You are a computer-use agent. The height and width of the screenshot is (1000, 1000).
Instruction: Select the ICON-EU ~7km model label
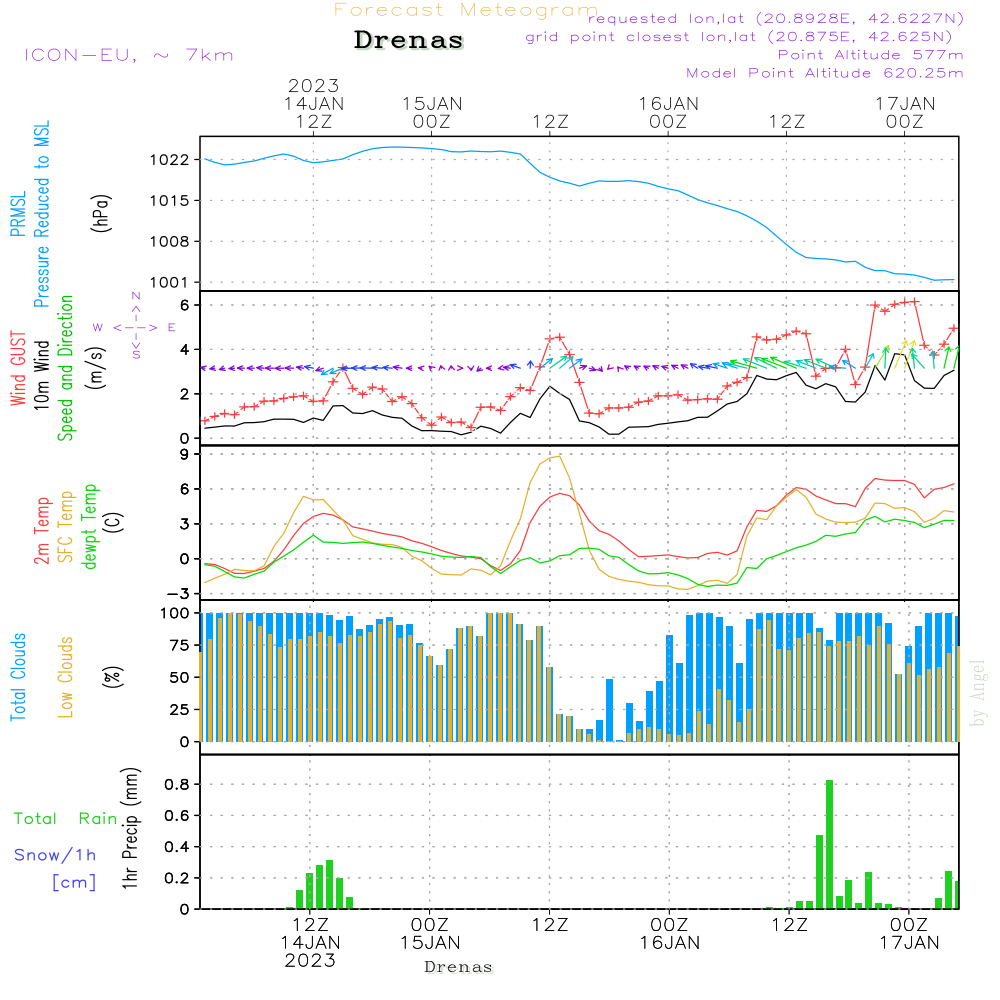128,54
